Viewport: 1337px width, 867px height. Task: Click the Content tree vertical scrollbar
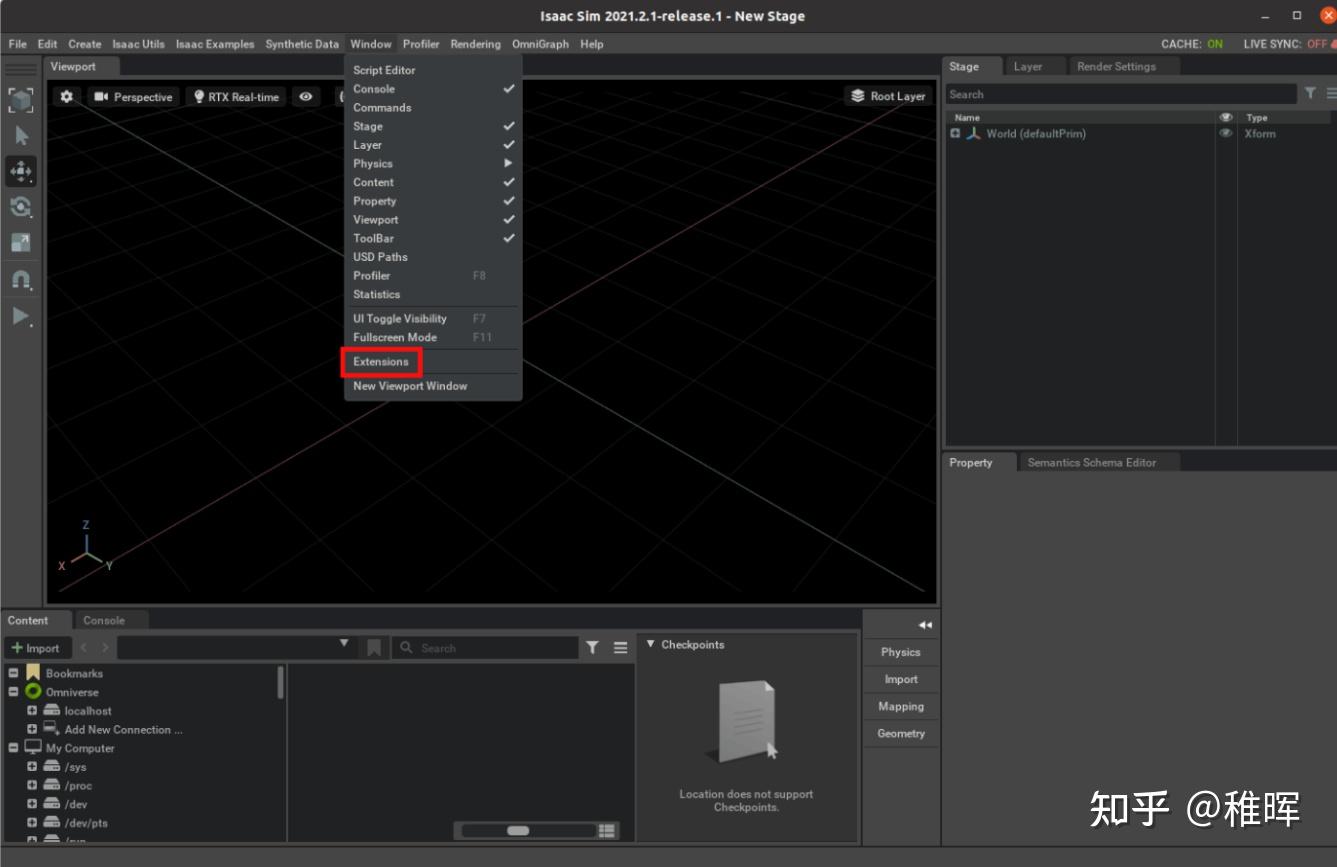tap(281, 682)
